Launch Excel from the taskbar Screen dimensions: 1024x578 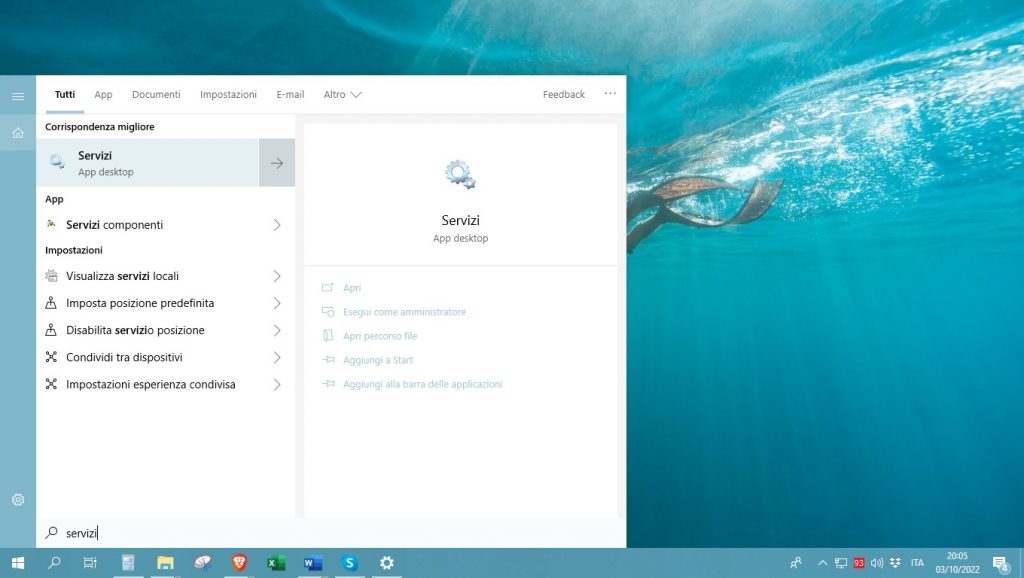click(274, 563)
